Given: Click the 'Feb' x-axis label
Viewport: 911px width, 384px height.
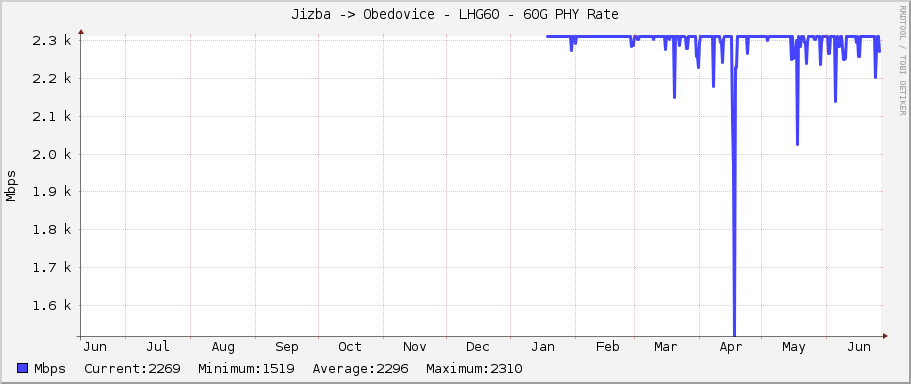Looking at the screenshot, I should point(607,347).
